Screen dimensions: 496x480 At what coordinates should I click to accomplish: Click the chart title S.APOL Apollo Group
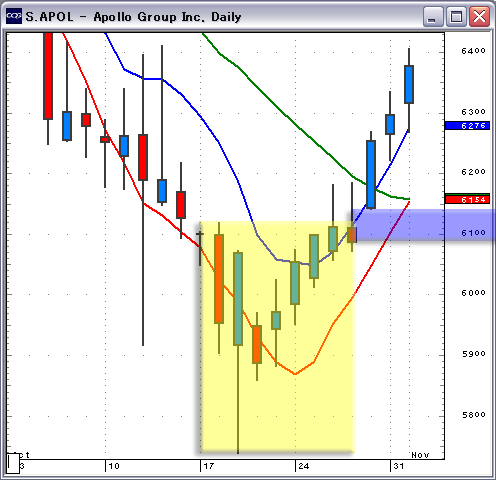pos(133,17)
